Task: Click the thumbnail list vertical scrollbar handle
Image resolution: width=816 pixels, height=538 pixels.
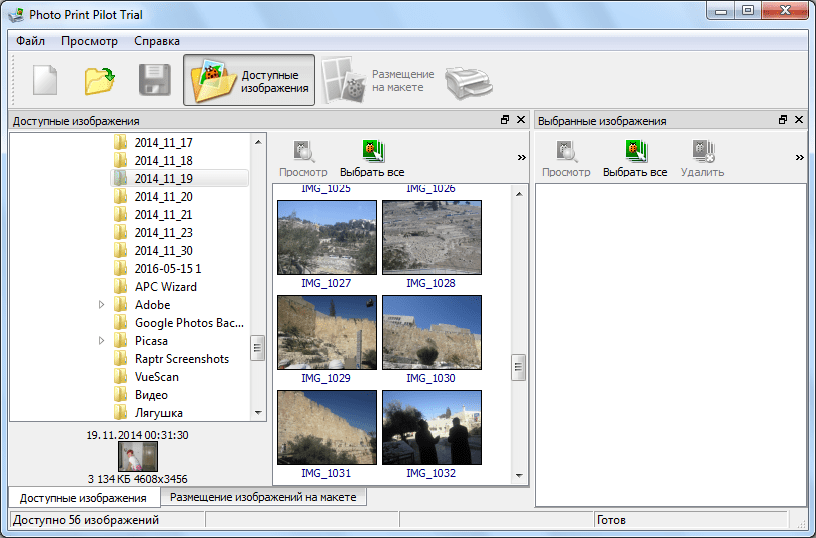Action: point(518,367)
